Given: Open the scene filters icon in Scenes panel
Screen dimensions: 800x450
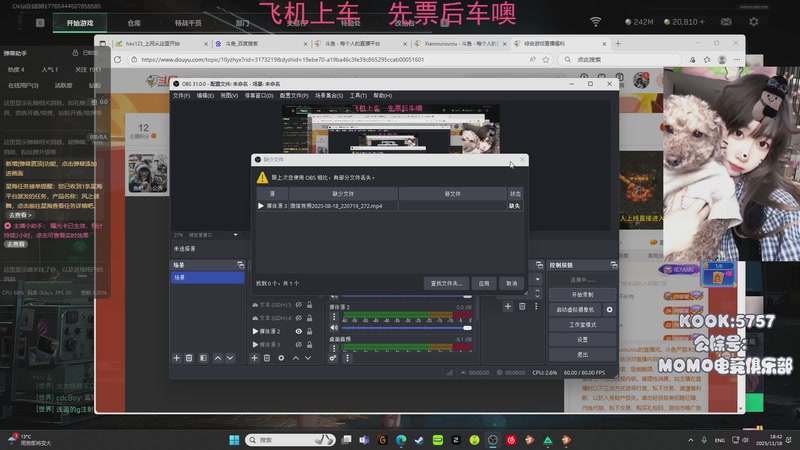Looking at the screenshot, I should [203, 358].
